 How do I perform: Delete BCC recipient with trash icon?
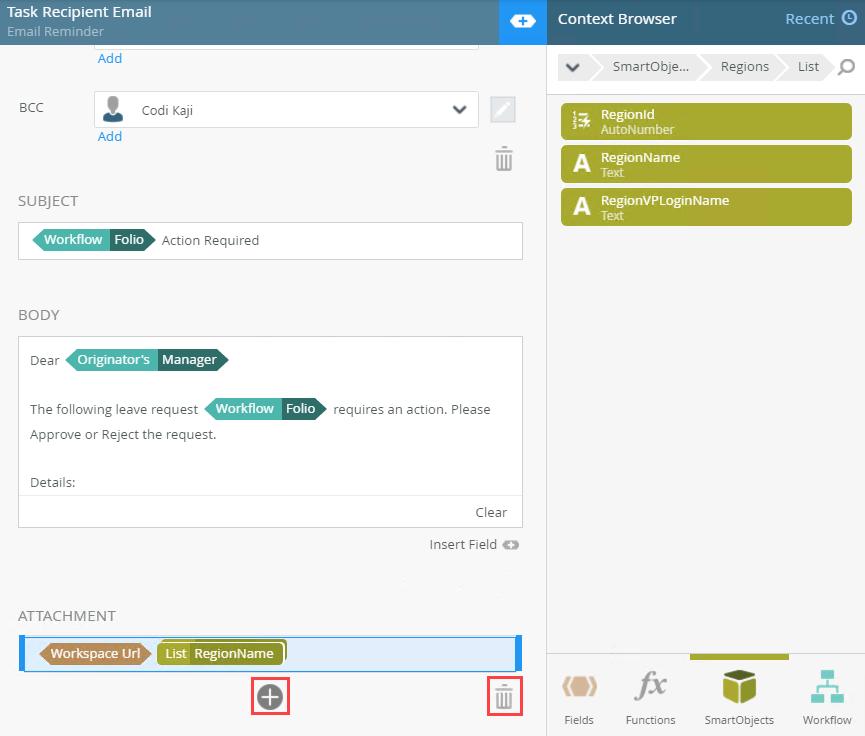point(504,159)
